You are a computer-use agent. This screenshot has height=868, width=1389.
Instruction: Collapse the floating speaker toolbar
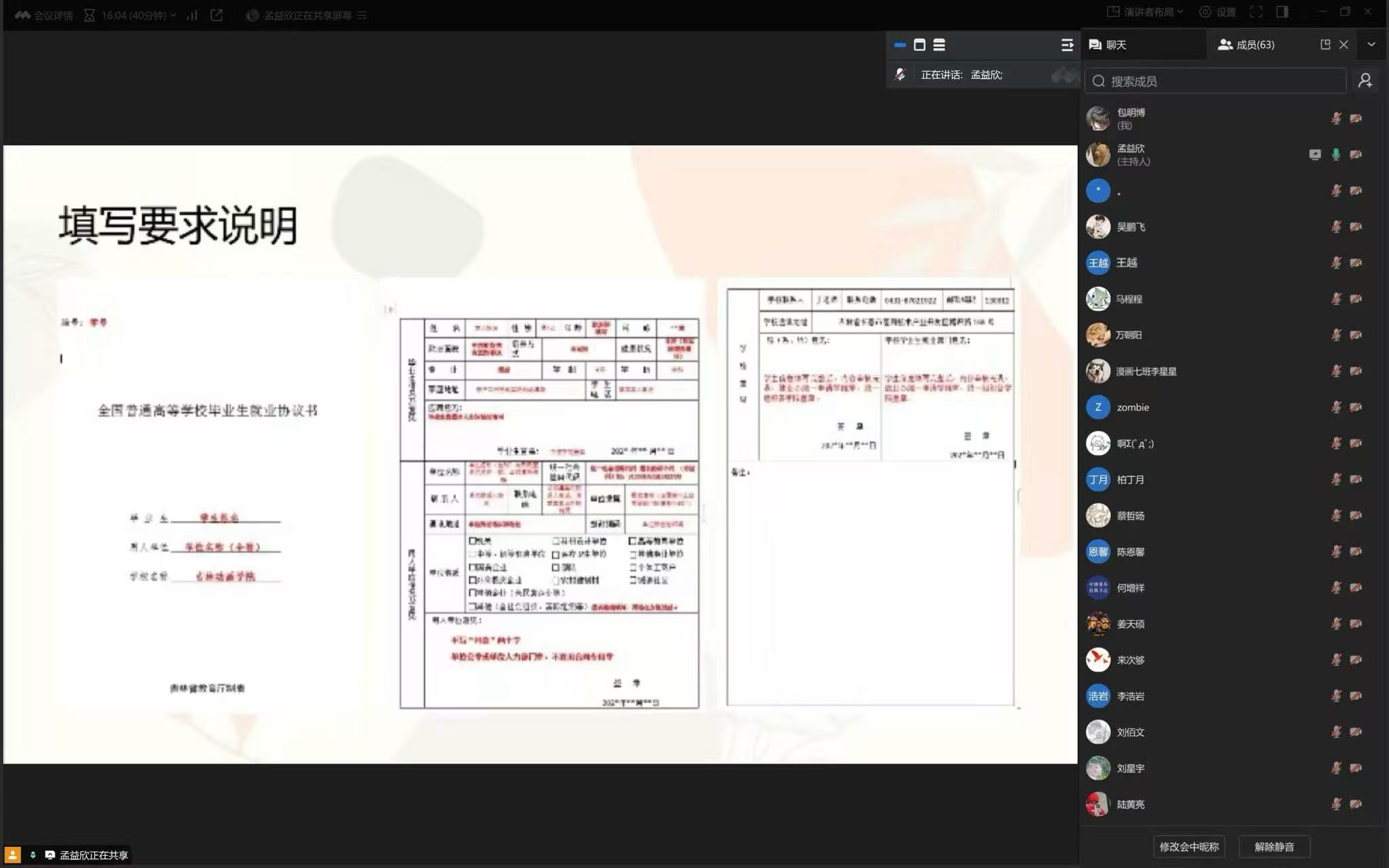[x=1067, y=45]
